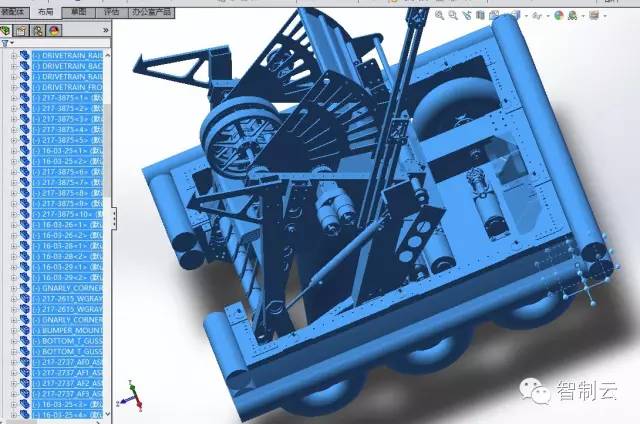Select the 217-3875<3> tree item
The width and height of the screenshot is (640, 424).
(x=68, y=119)
